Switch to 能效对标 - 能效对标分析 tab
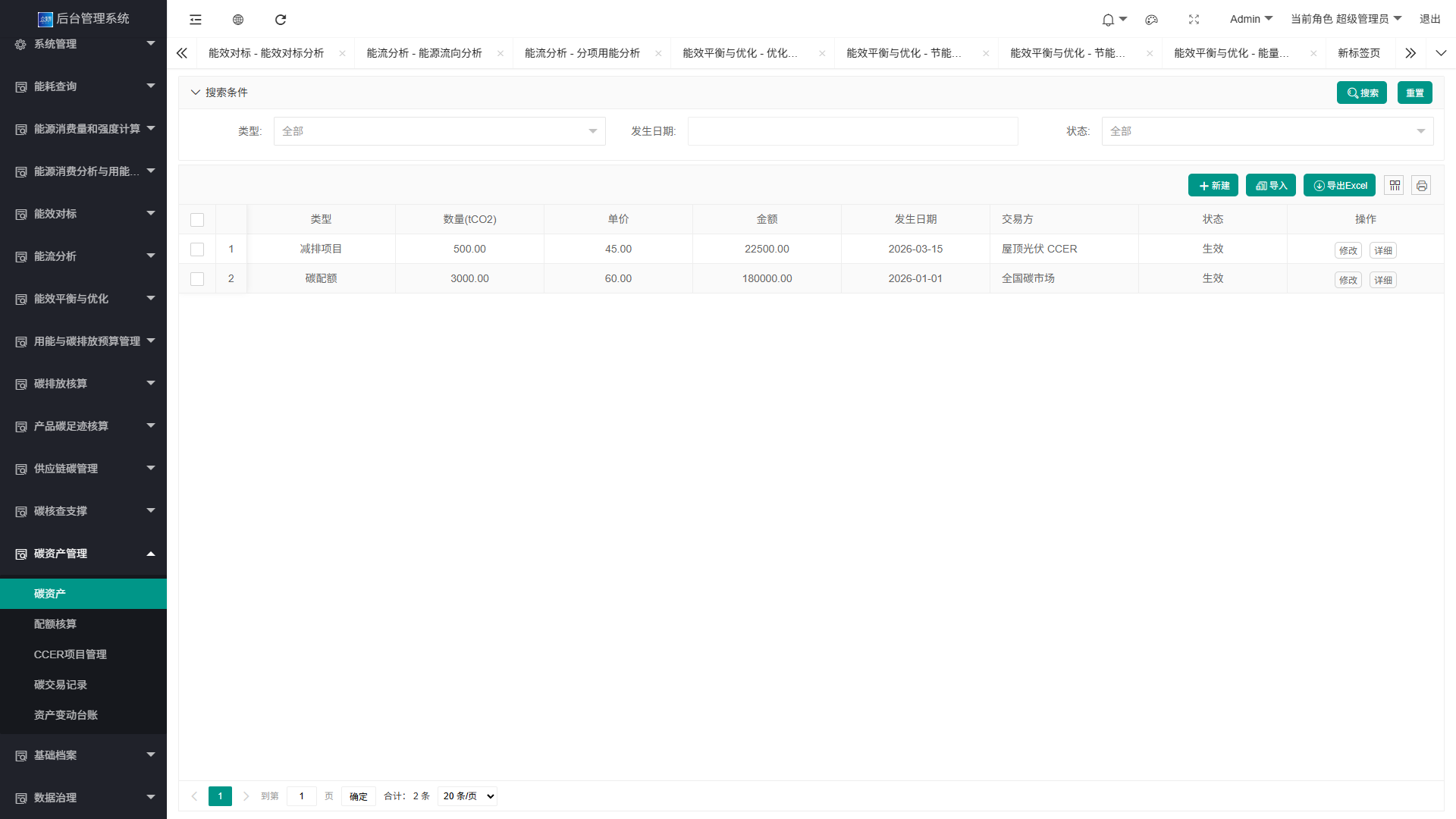1456x819 pixels. pos(266,53)
